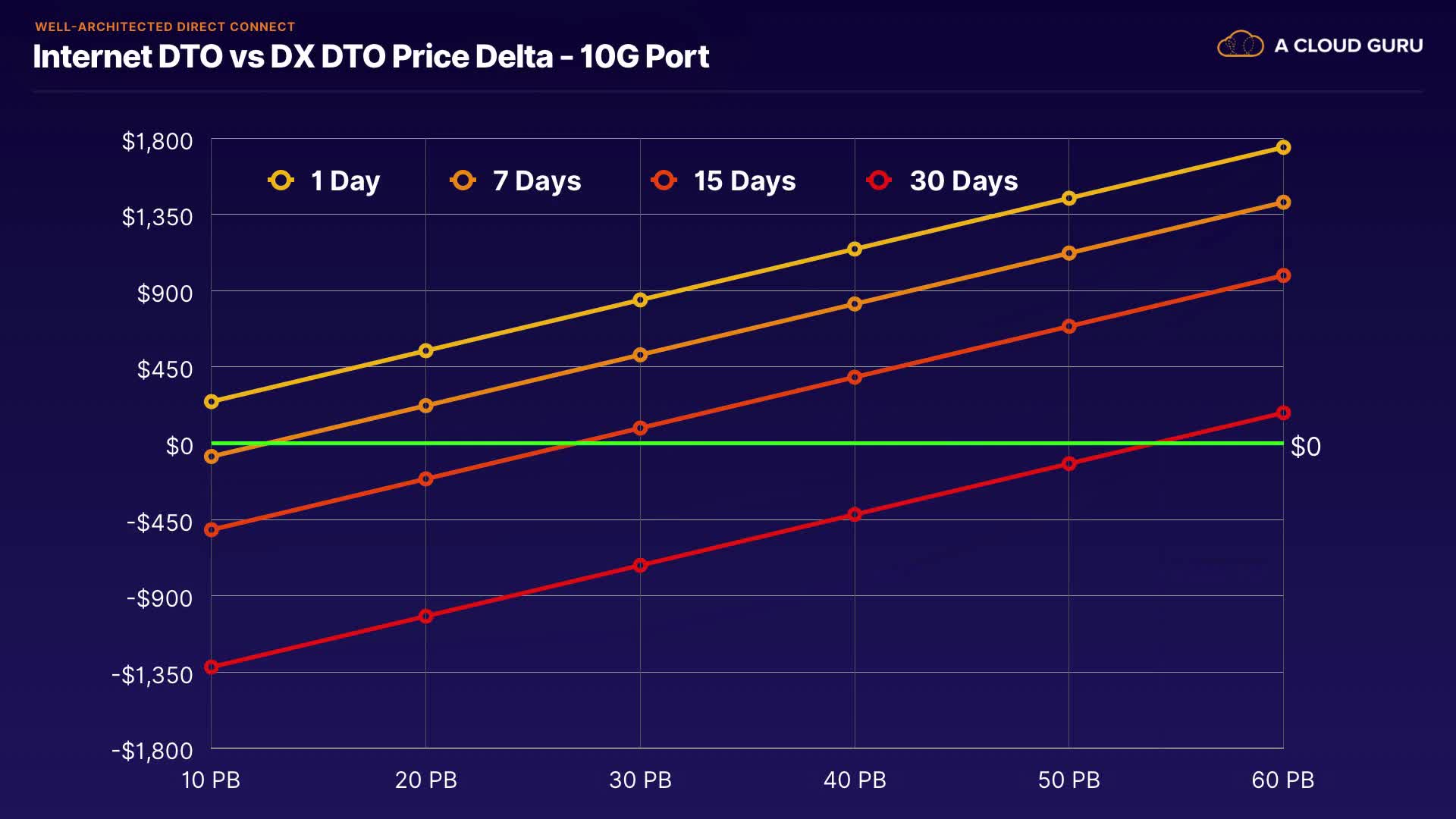This screenshot has width=1456, height=819.
Task: Click the 60 PB x-axis label
Action: 1282,780
